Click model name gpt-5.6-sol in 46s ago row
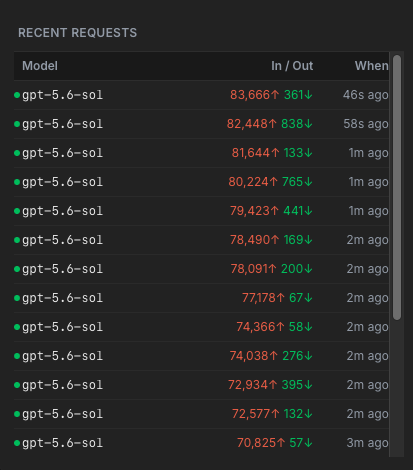The height and width of the screenshot is (470, 413). point(62,95)
